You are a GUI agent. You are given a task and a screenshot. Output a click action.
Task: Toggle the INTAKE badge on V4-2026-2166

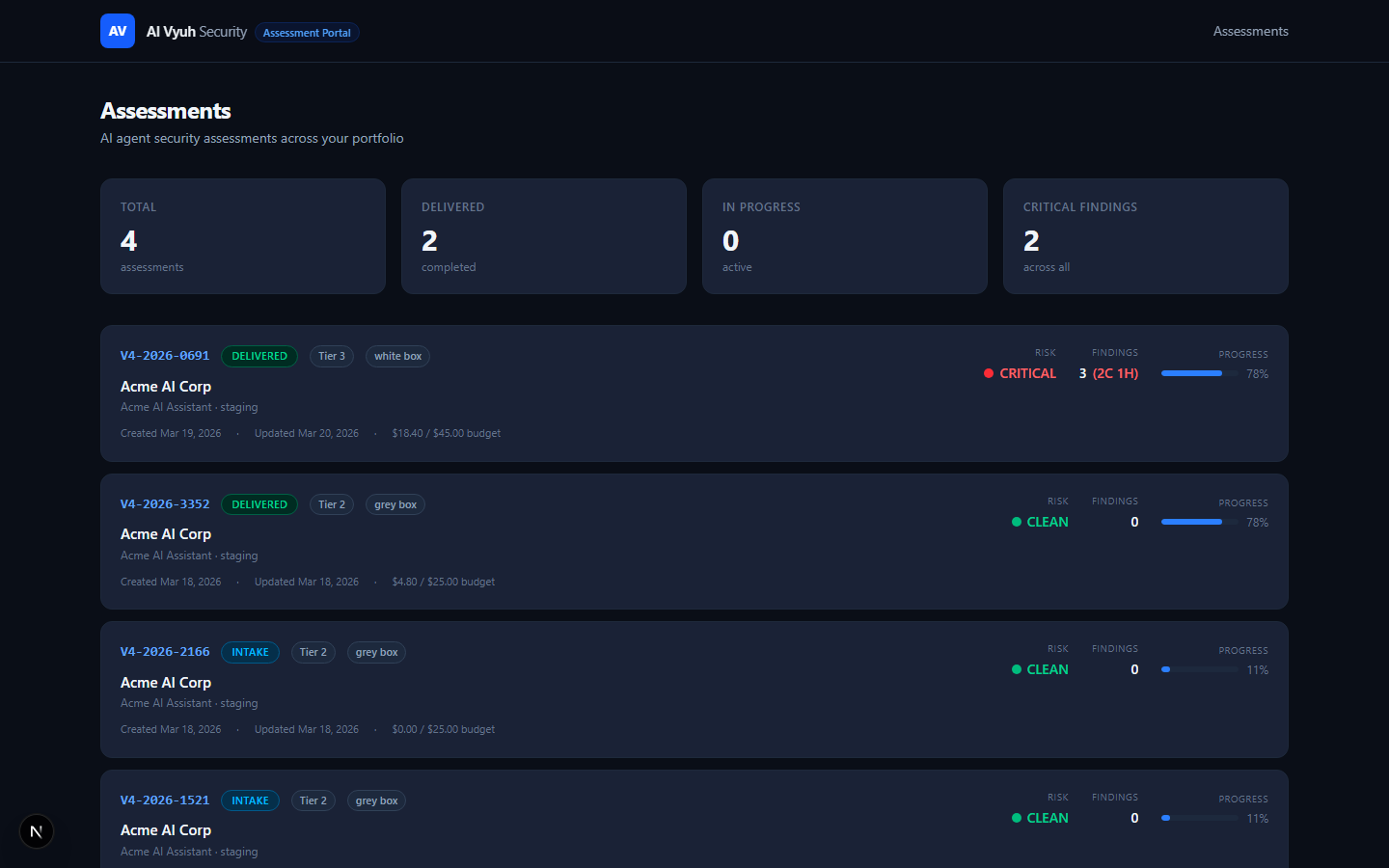pyautogui.click(x=250, y=652)
